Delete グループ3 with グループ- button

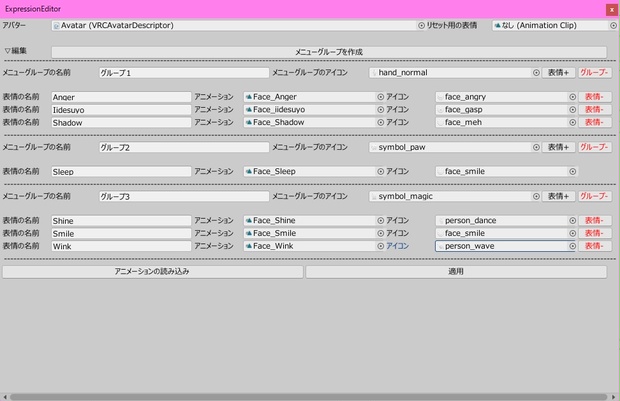(x=595, y=196)
